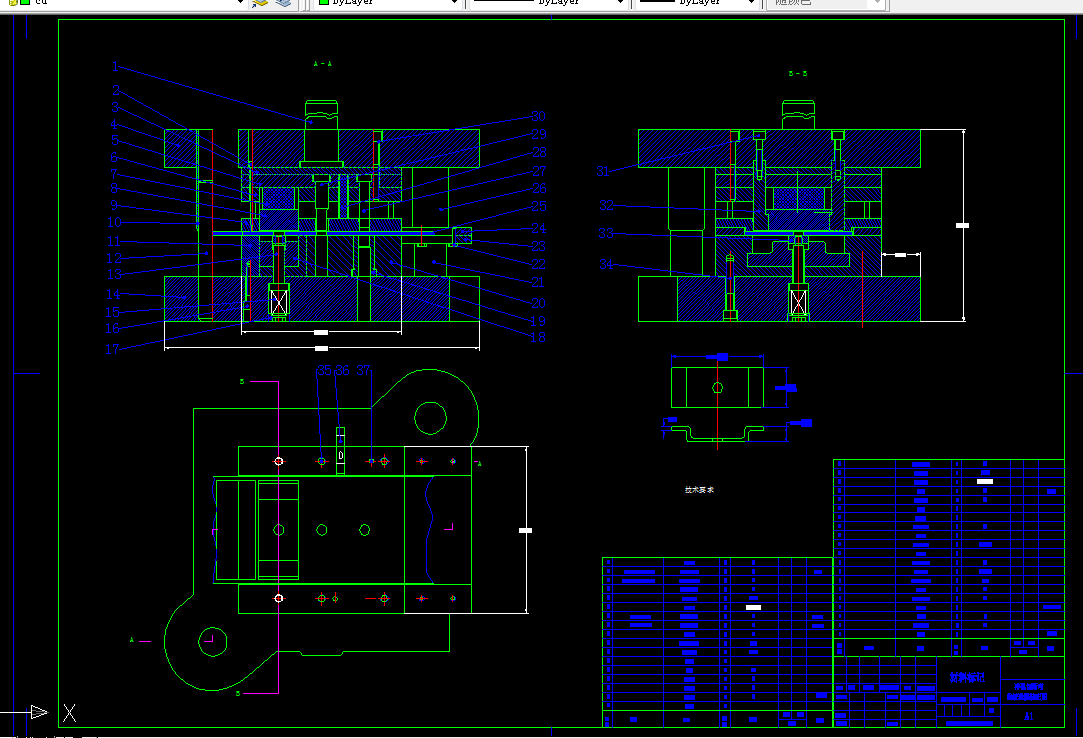Click the green ByLayer color swatch
The image size is (1083, 738).
point(323,2)
